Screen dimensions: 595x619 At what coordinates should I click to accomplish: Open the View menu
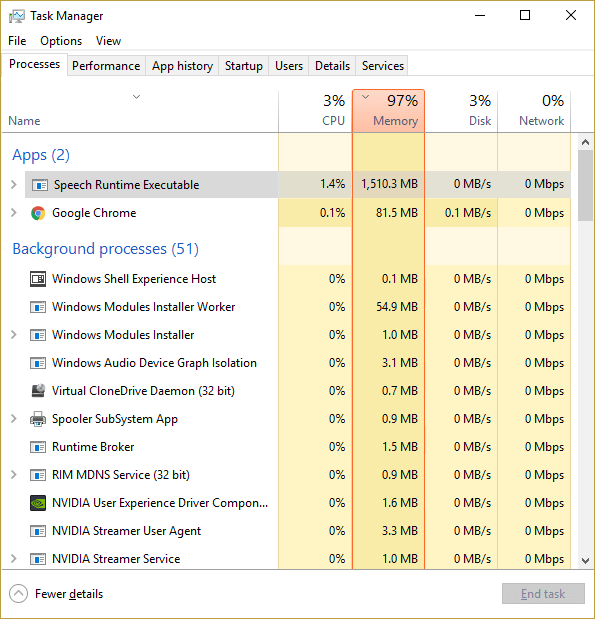(x=108, y=41)
